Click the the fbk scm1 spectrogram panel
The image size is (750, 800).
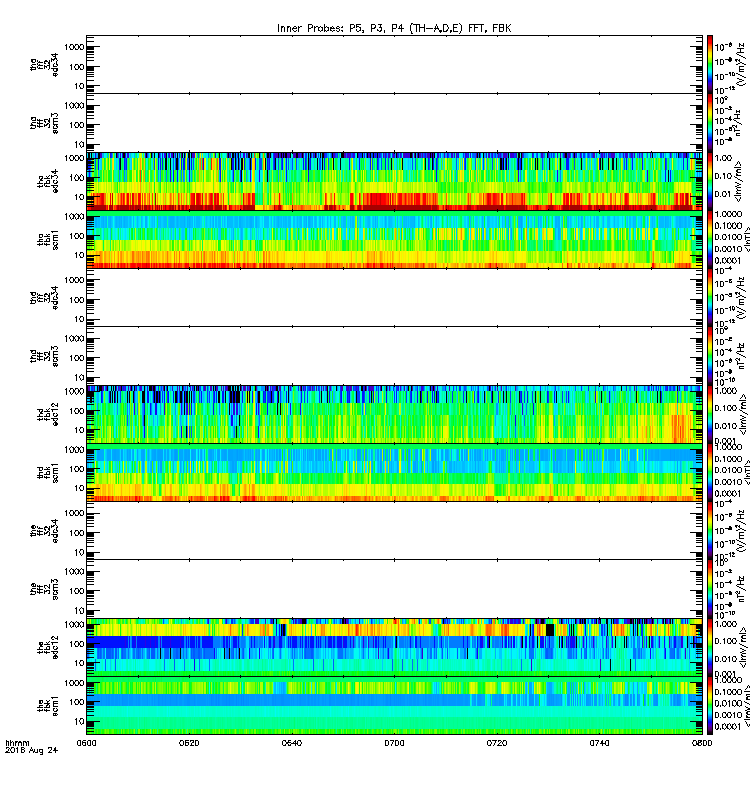point(394,706)
